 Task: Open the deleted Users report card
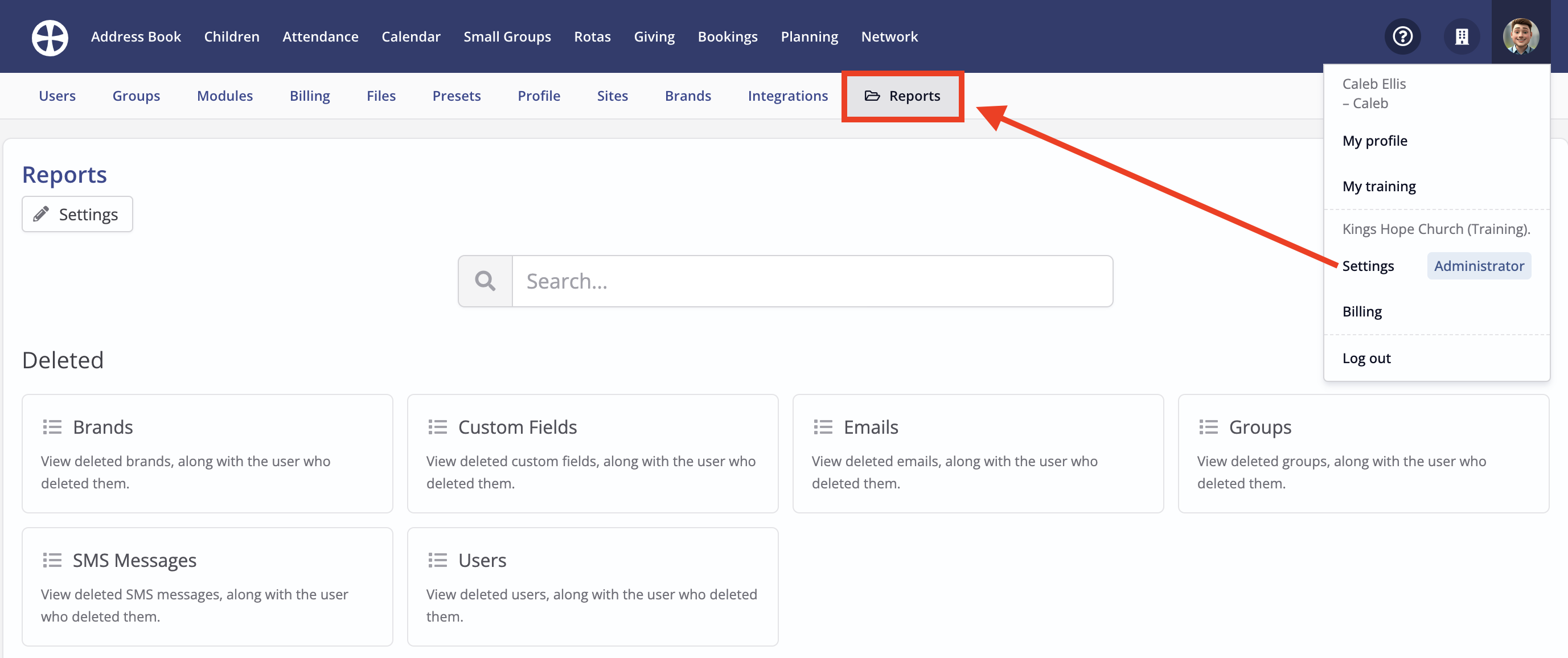coord(593,587)
